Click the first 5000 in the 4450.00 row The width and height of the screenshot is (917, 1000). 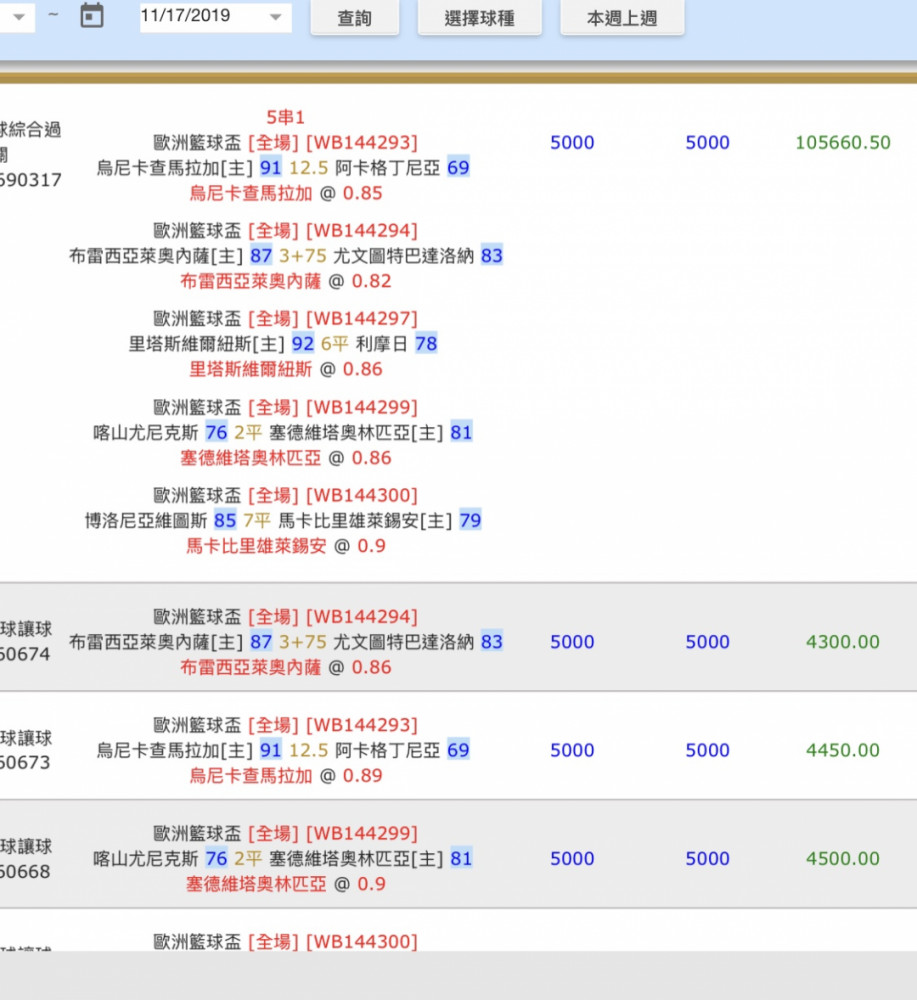(x=572, y=750)
